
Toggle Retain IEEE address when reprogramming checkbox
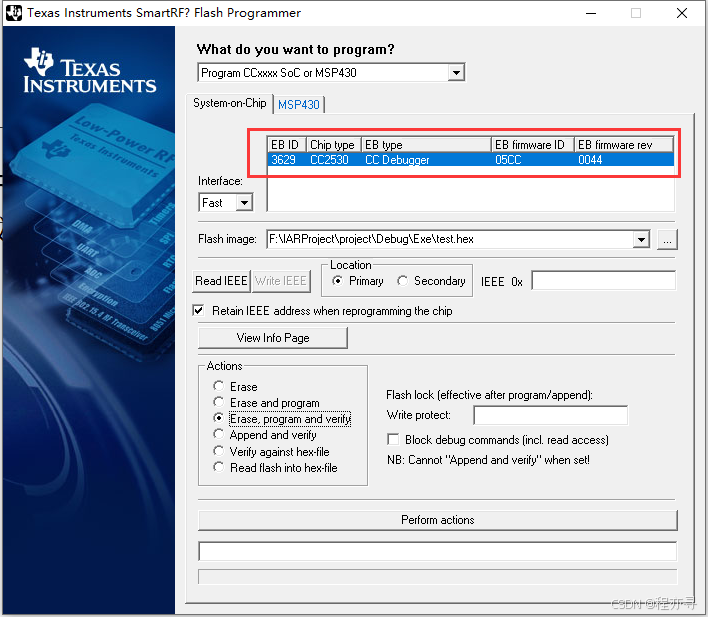click(198, 311)
